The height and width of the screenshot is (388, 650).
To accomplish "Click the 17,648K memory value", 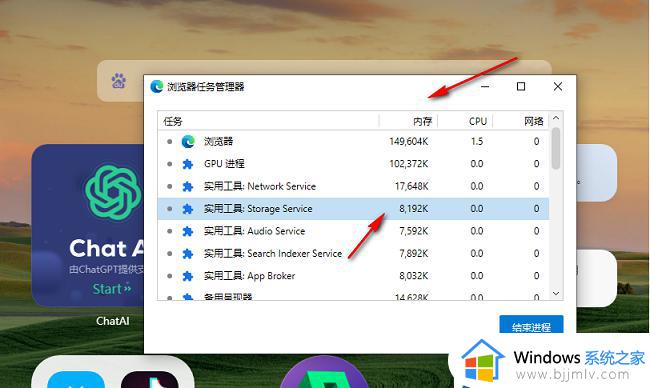I will [411, 187].
